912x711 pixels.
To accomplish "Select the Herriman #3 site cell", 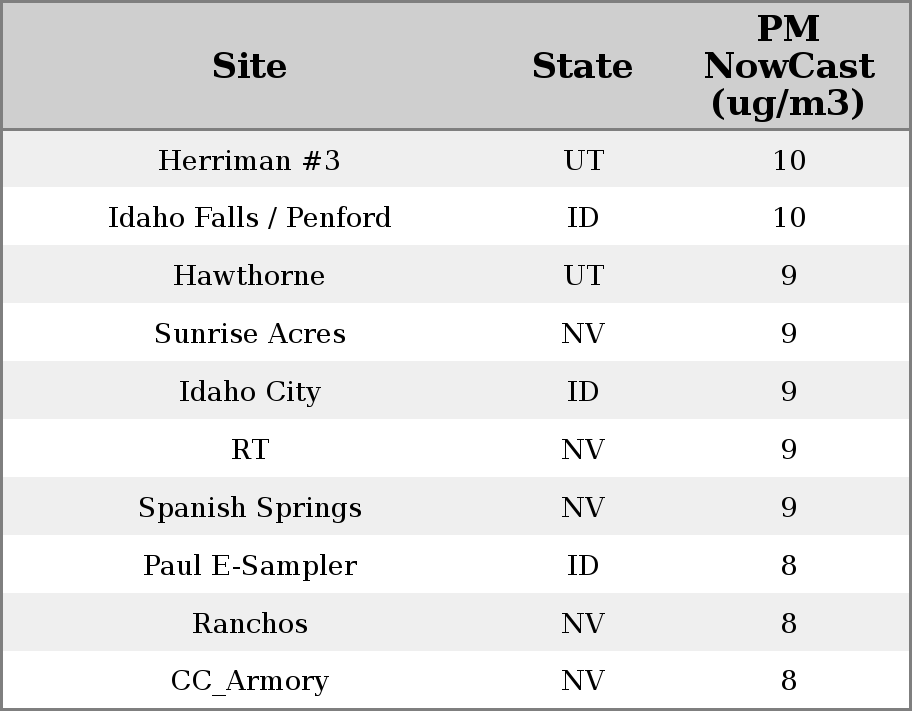I will (x=249, y=160).
